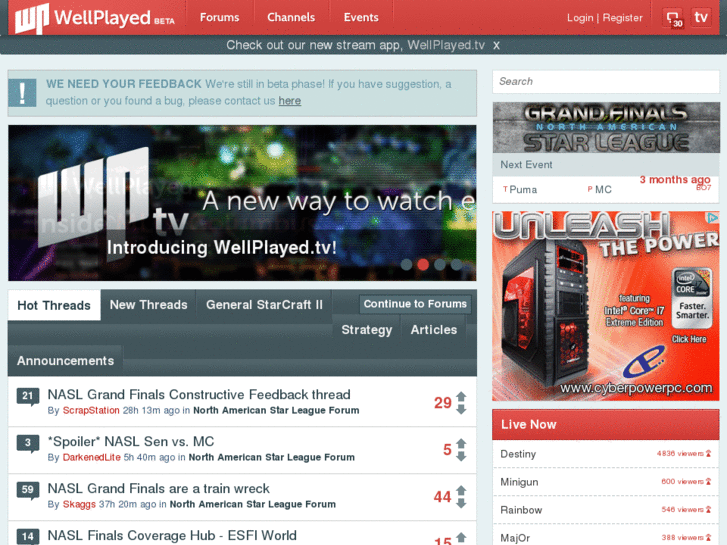Click the viewer icon beside Minigun's count
Screen dimensions: 727x545
[x=708, y=481]
